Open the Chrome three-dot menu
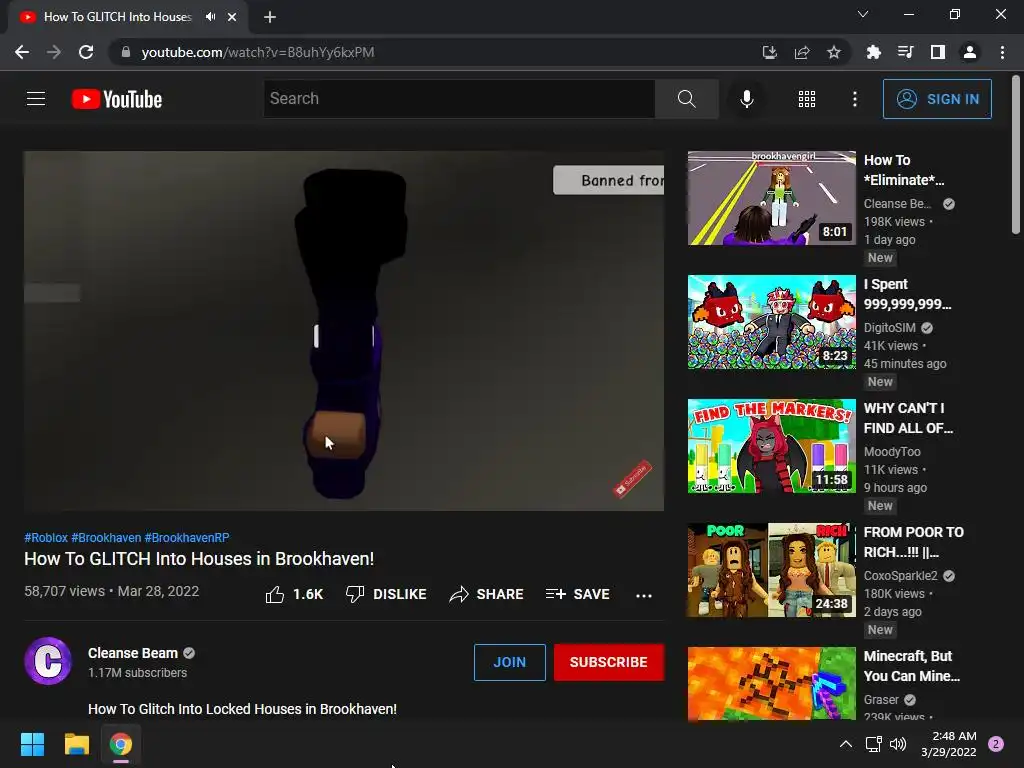This screenshot has width=1024, height=768. pyautogui.click(x=1002, y=52)
